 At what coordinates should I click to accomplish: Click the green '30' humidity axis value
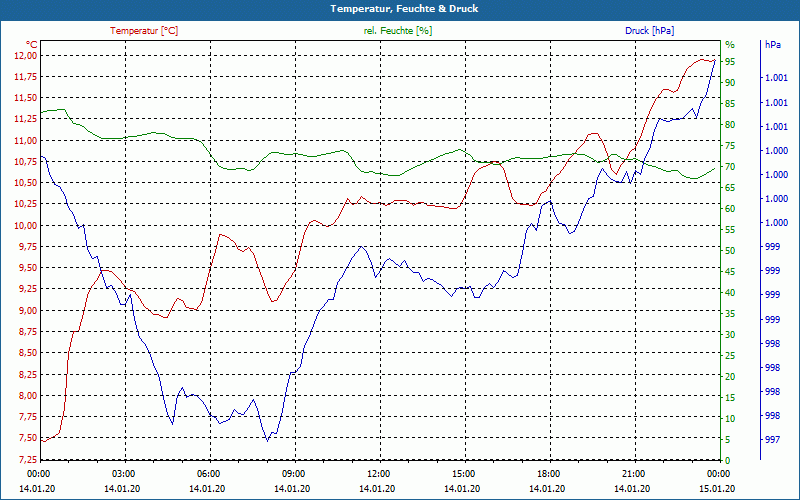[730, 334]
